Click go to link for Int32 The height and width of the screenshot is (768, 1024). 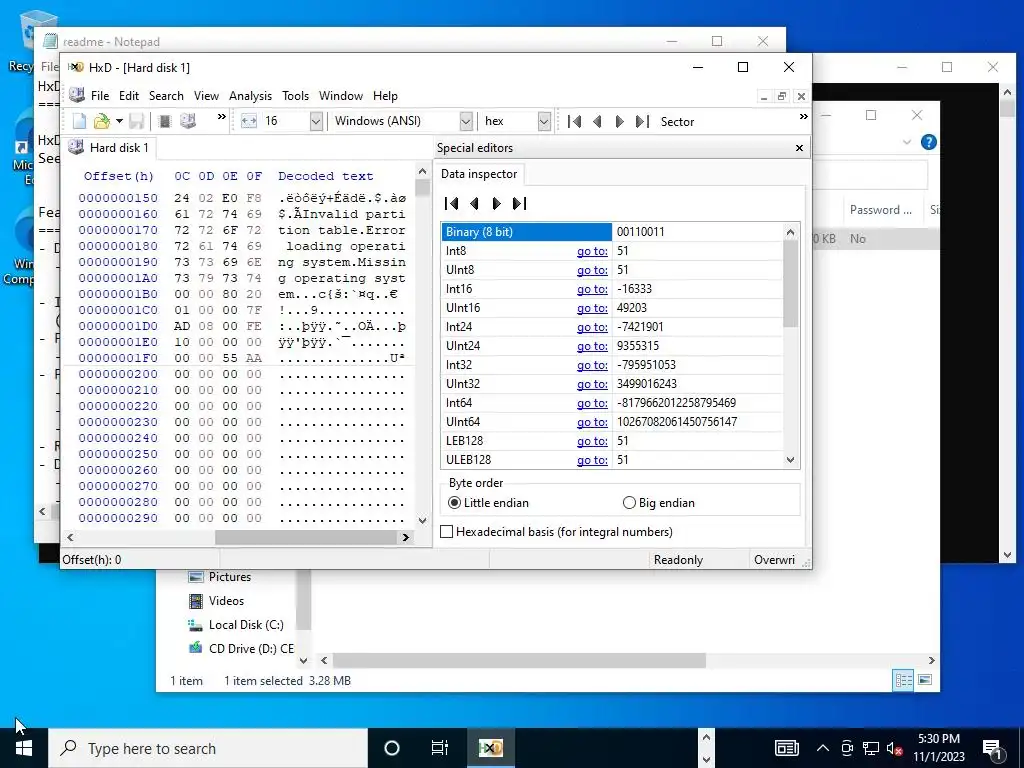click(592, 365)
